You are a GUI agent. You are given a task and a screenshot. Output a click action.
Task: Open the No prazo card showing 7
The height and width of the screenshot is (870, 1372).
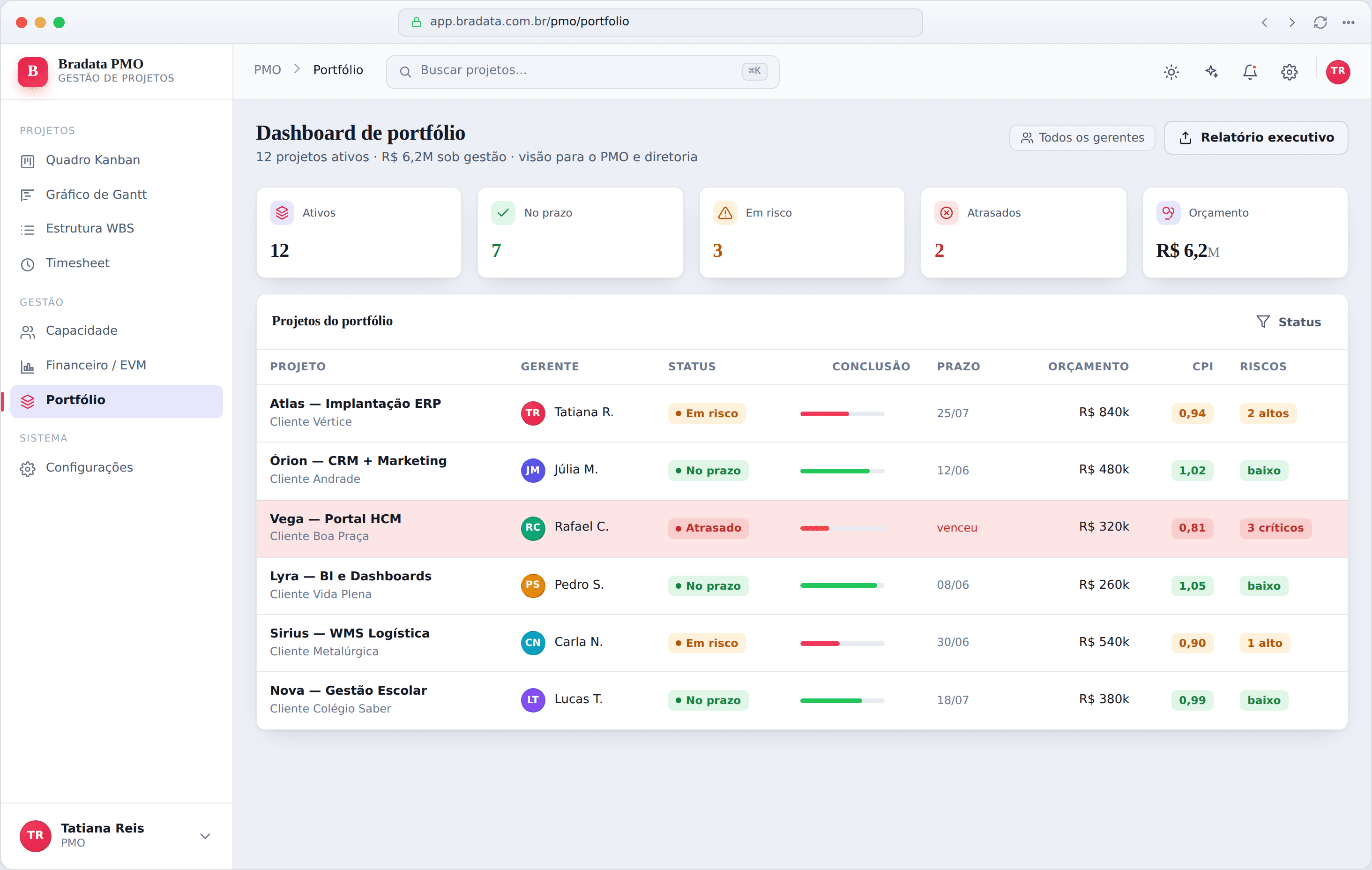point(580,232)
